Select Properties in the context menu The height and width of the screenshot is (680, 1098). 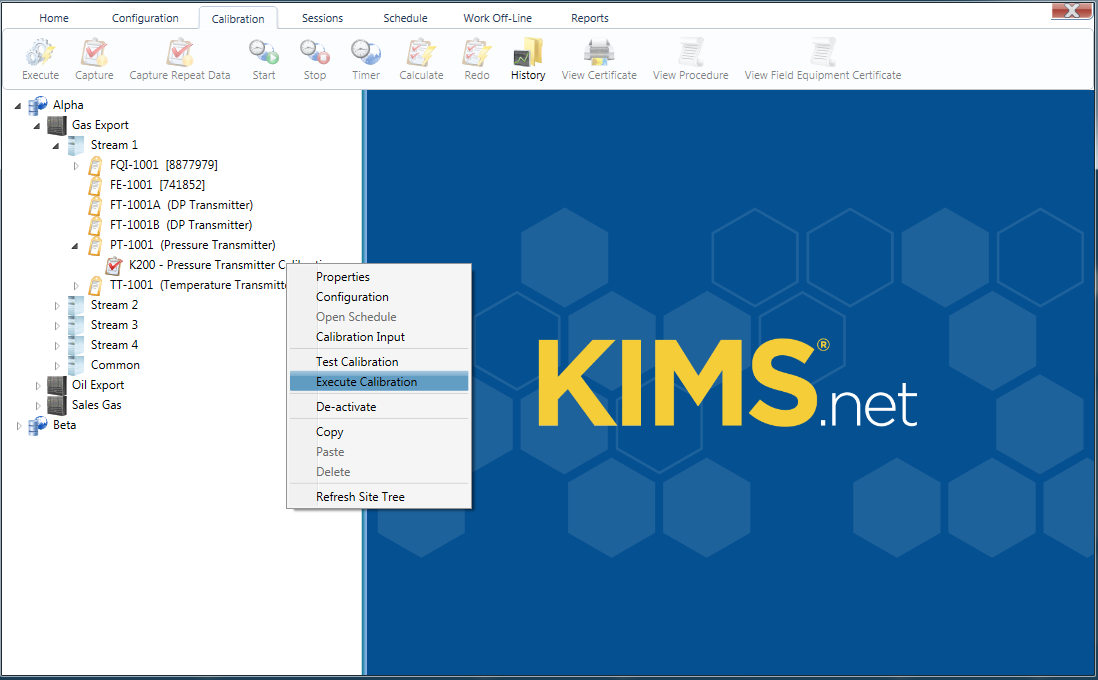click(x=379, y=277)
